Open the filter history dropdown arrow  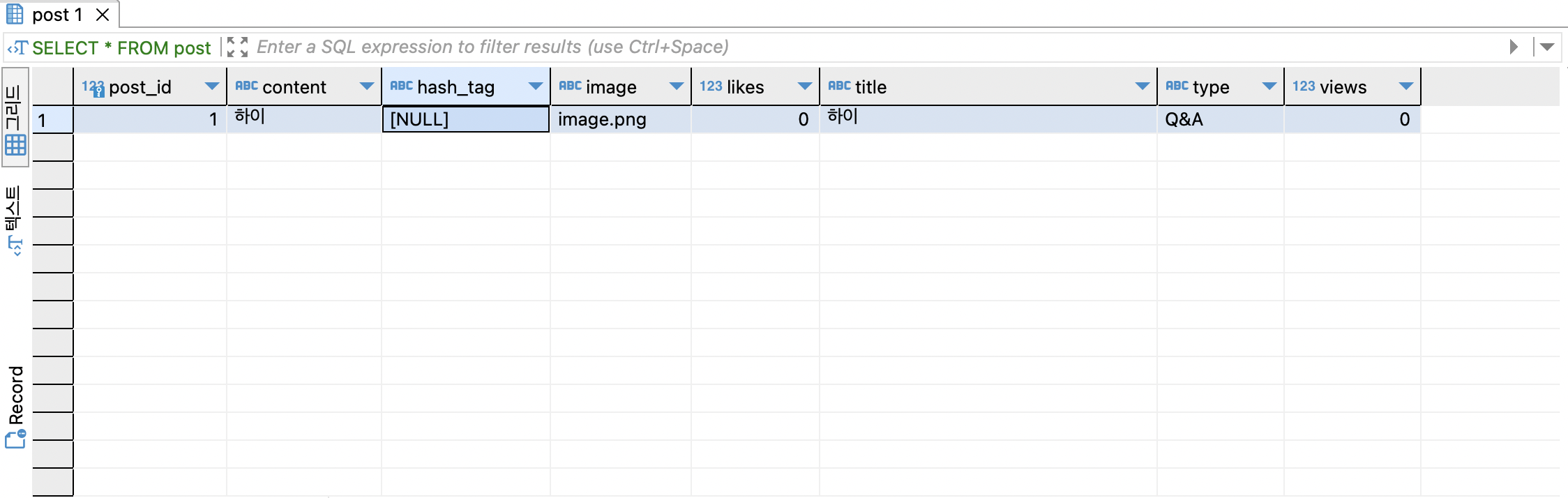[x=1547, y=47]
